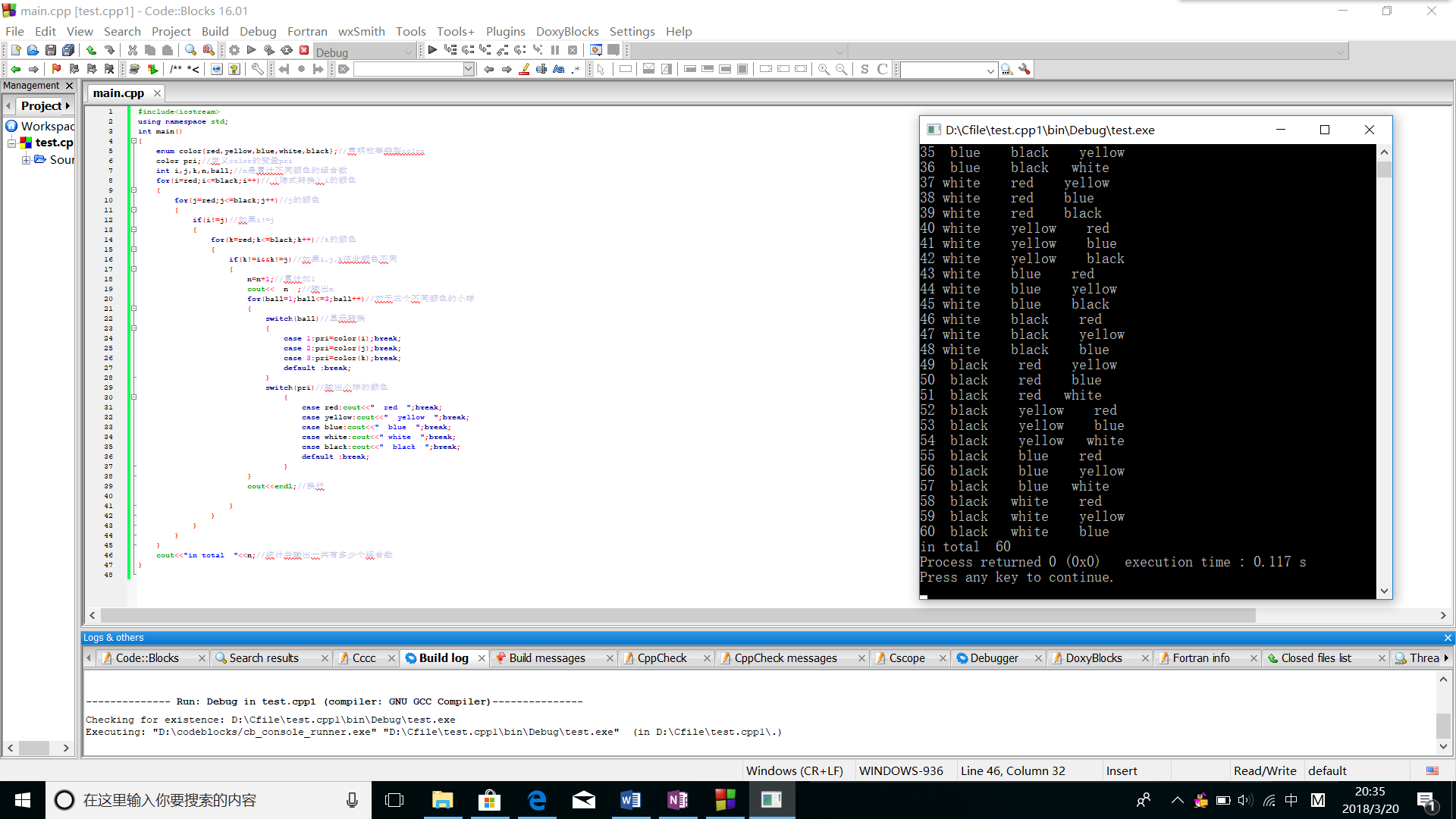Image resolution: width=1456 pixels, height=819 pixels.
Task: Toggle highlight marker in search toolbar
Action: click(524, 69)
